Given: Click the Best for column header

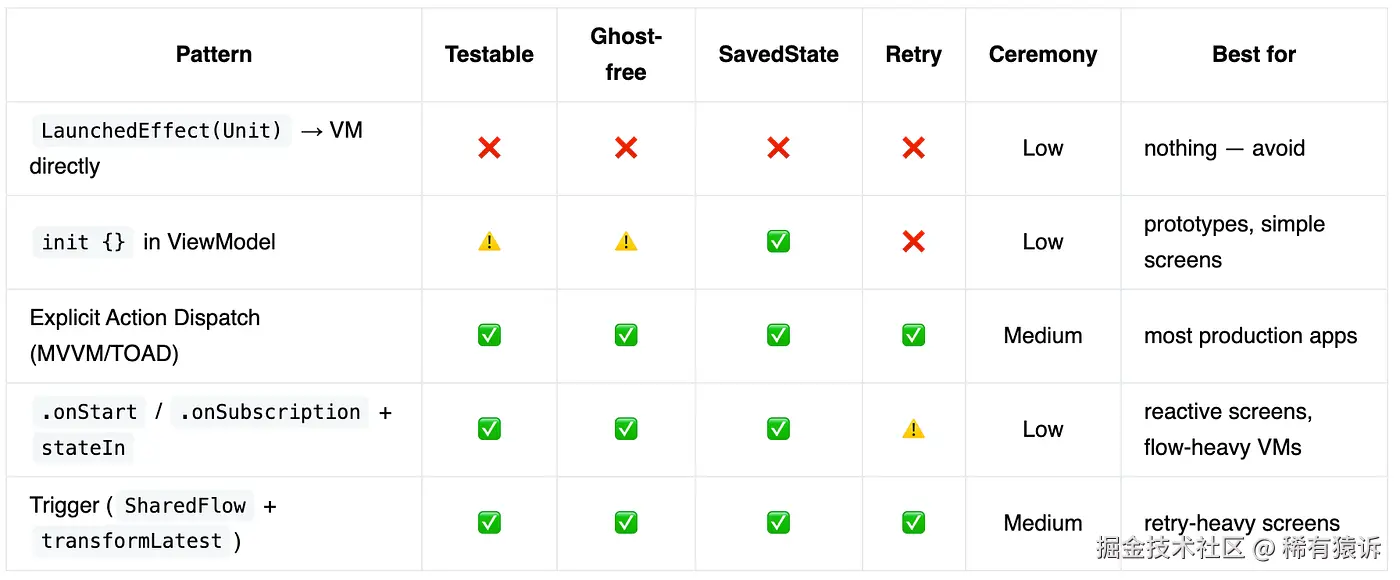Looking at the screenshot, I should [1253, 55].
